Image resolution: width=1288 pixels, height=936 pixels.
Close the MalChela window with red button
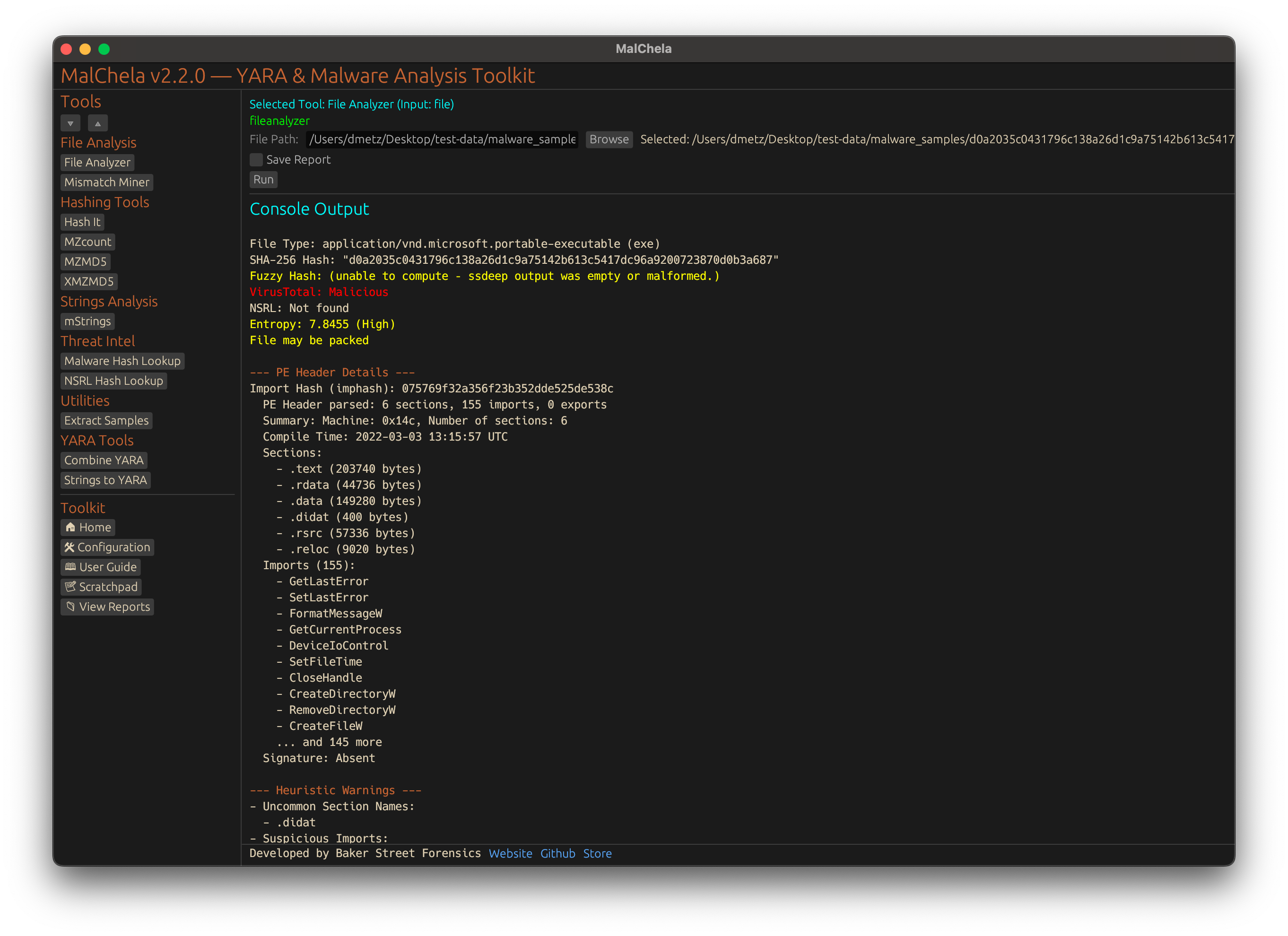click(x=67, y=49)
